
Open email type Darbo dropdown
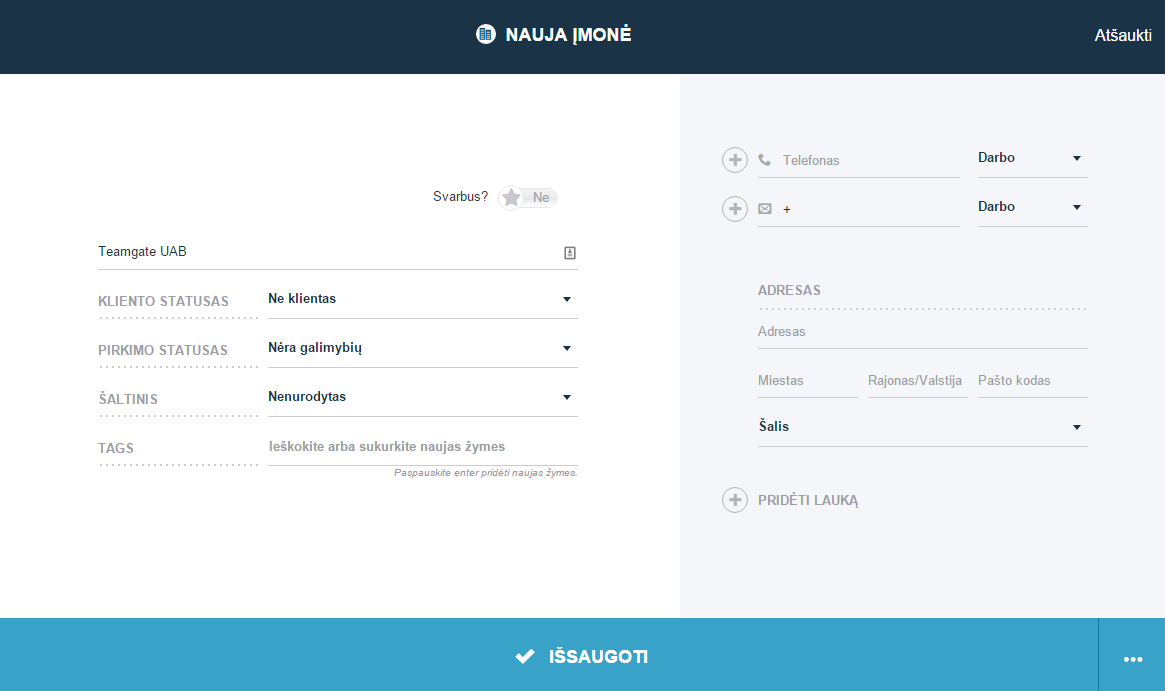[1032, 207]
